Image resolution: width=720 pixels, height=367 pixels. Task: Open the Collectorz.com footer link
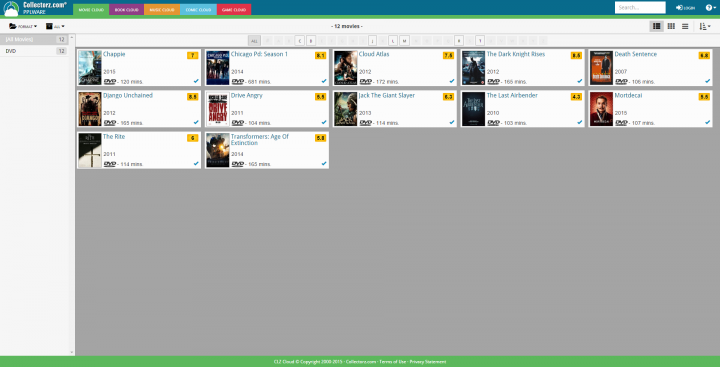click(361, 362)
